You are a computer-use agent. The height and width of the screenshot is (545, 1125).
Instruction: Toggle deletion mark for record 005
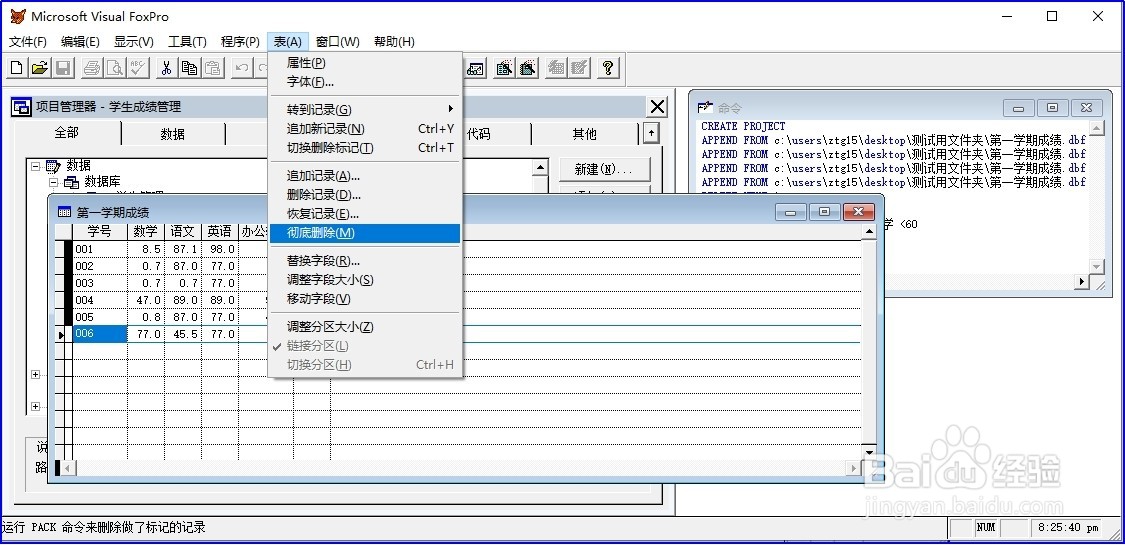(x=68, y=317)
